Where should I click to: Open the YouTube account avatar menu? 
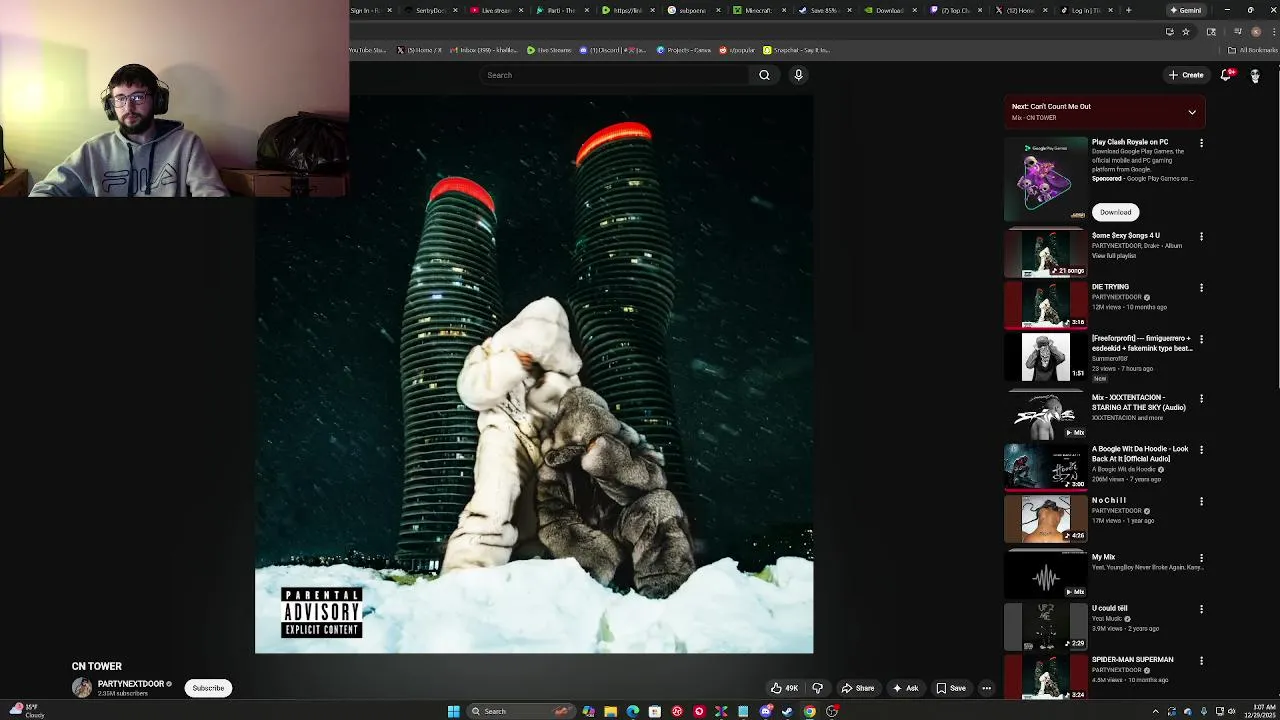coord(1255,75)
